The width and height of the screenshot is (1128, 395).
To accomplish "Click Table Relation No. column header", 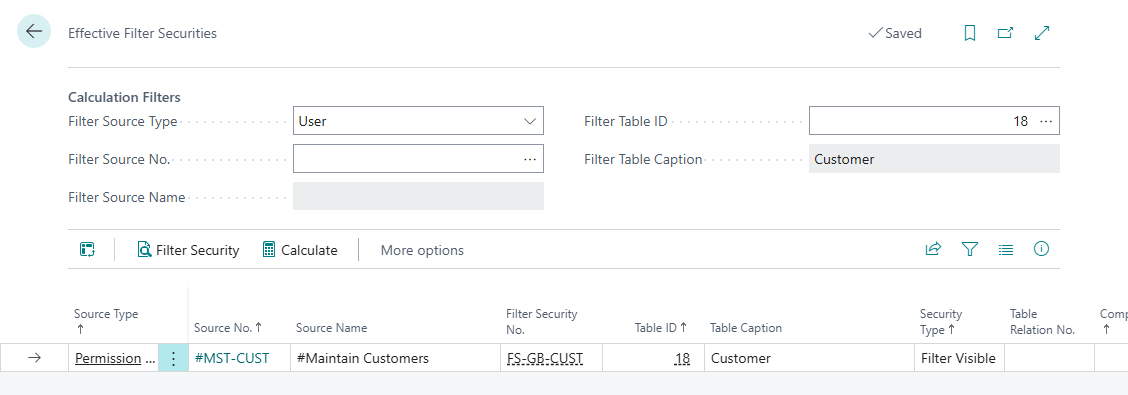I will pyautogui.click(x=1042, y=322).
